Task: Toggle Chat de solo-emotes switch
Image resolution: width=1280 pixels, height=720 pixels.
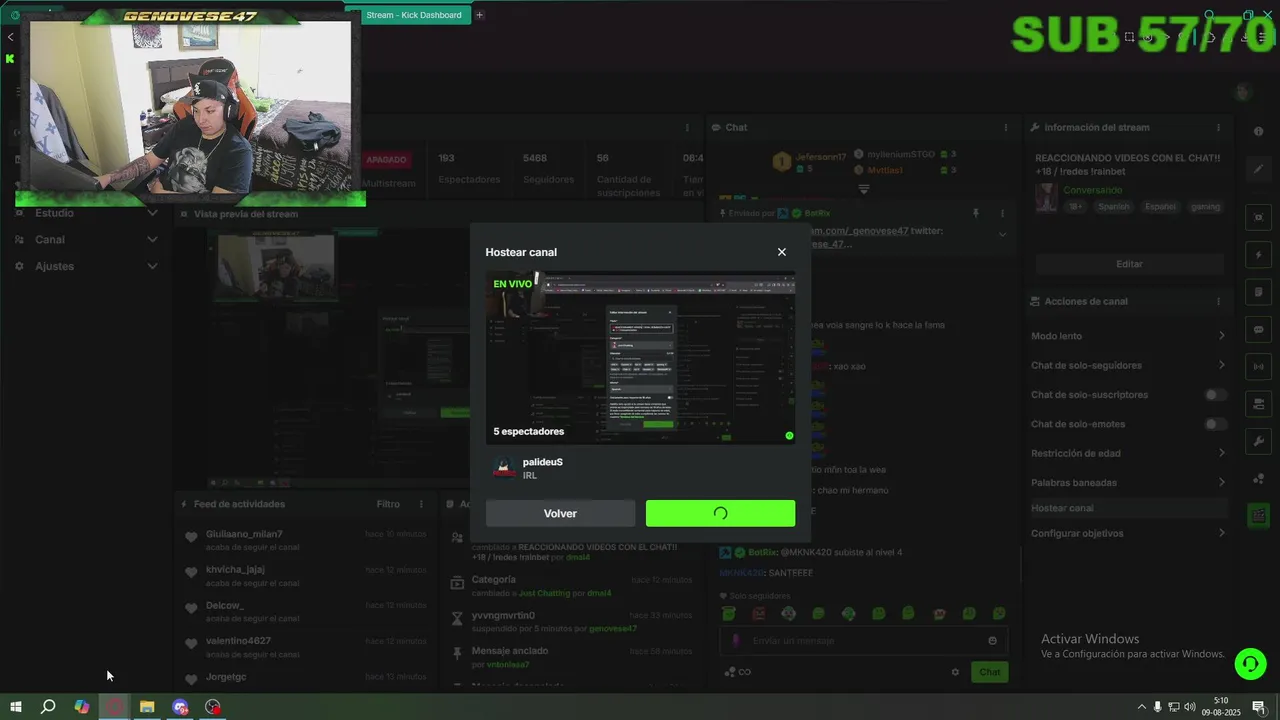Action: (x=1215, y=424)
